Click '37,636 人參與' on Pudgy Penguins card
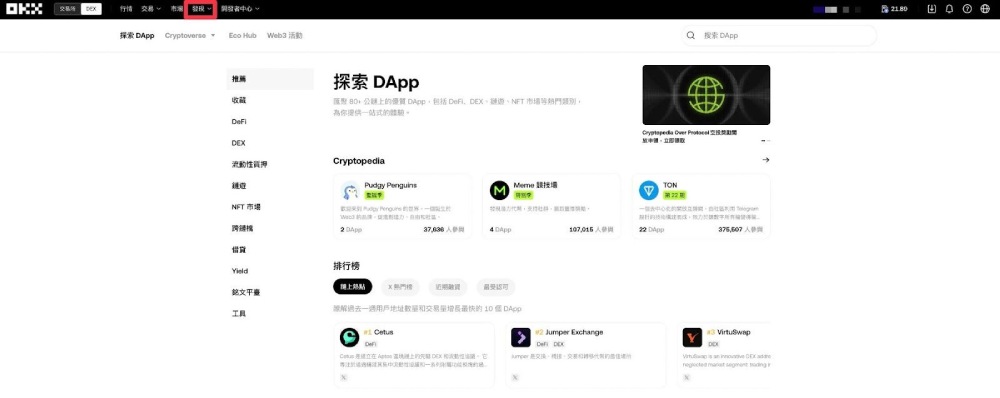This screenshot has height=398, width=1000. point(443,229)
